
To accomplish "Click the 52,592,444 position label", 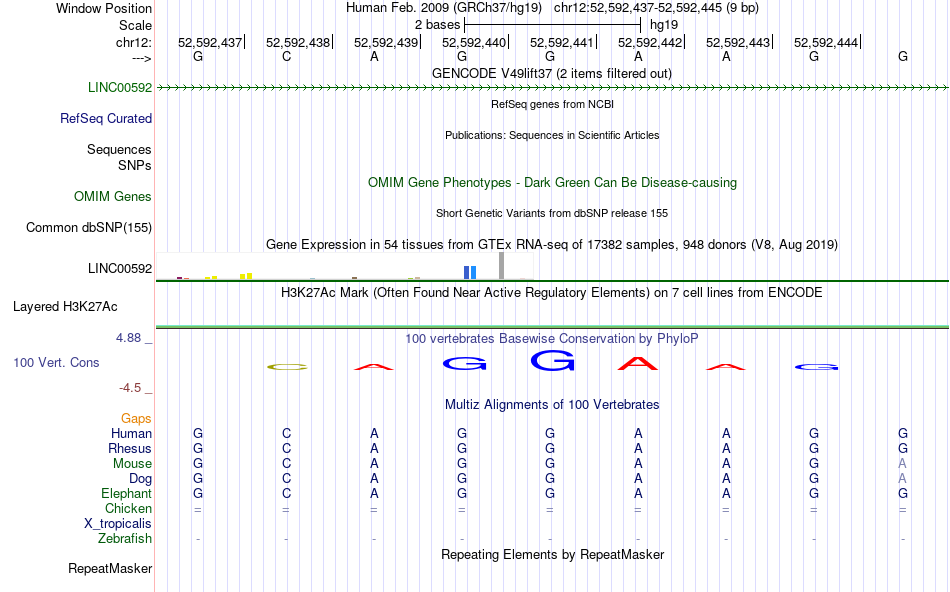I will tap(826, 42).
